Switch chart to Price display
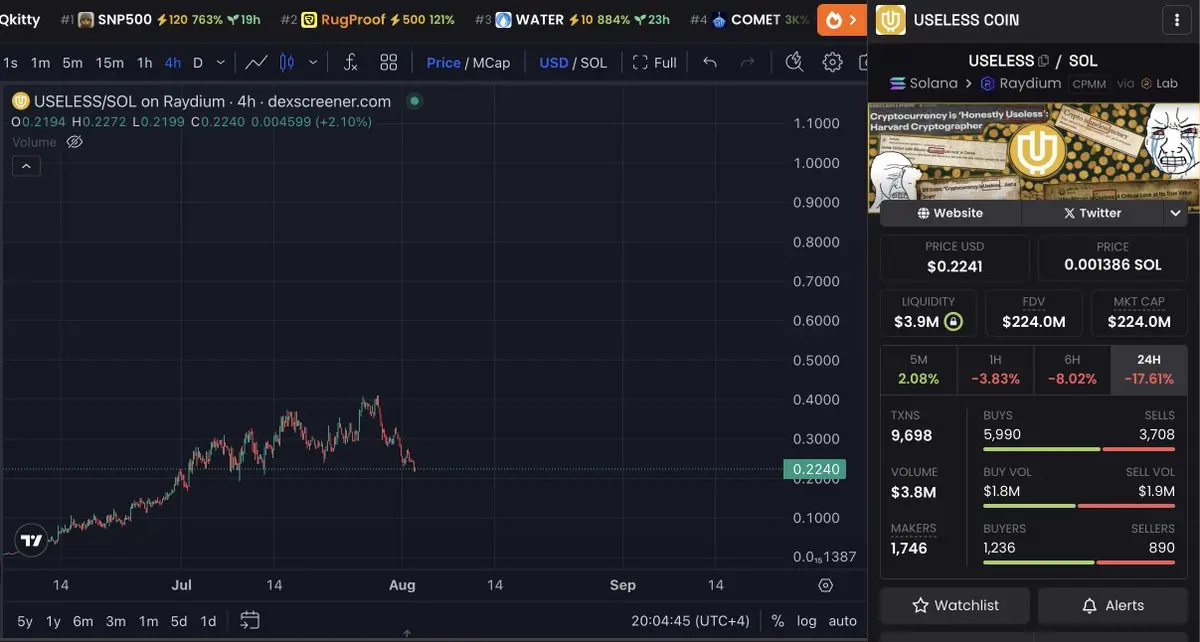1200x642 pixels. click(443, 62)
